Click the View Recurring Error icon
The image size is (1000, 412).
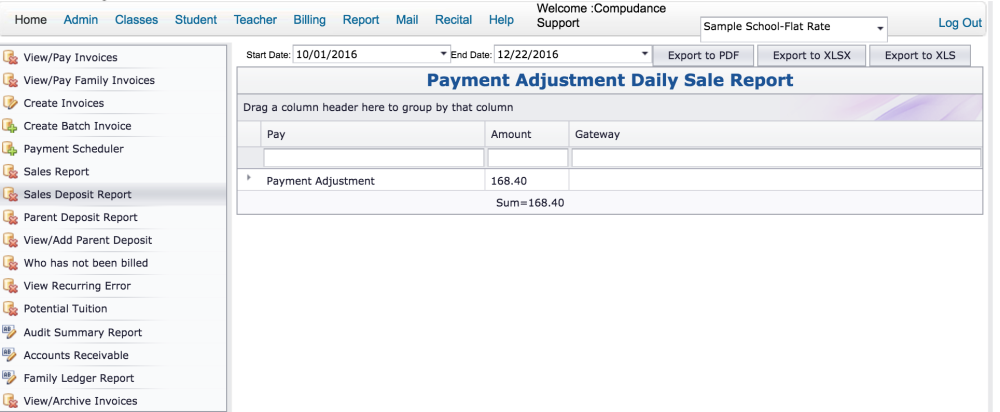point(10,286)
